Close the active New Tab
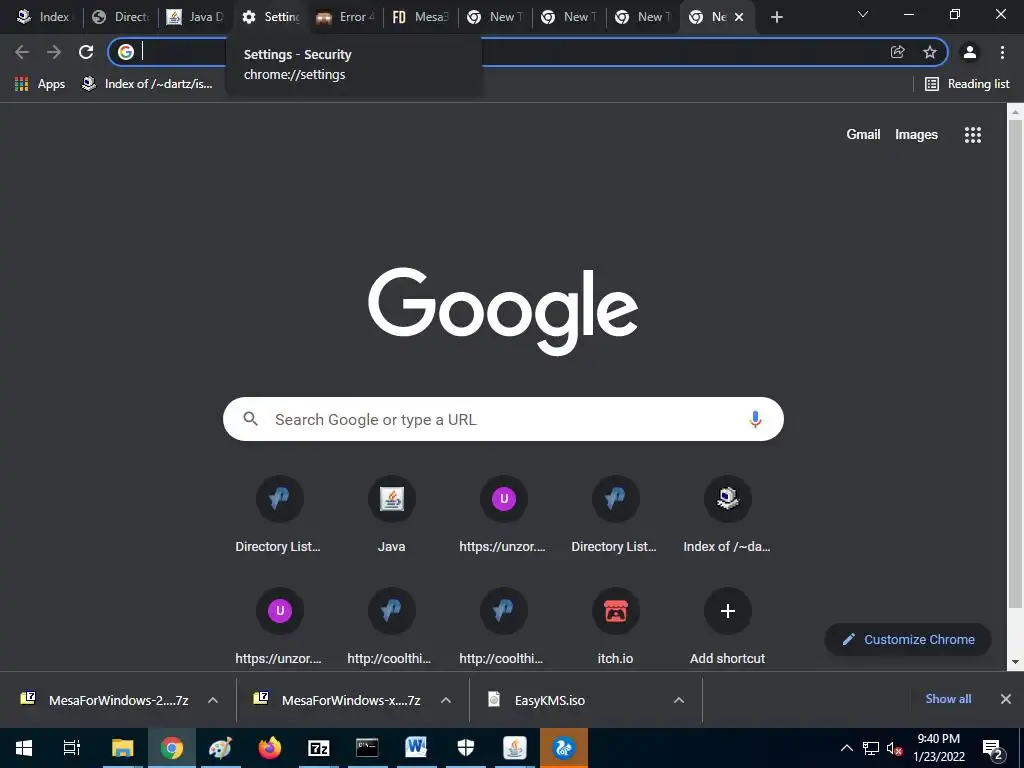 click(739, 17)
